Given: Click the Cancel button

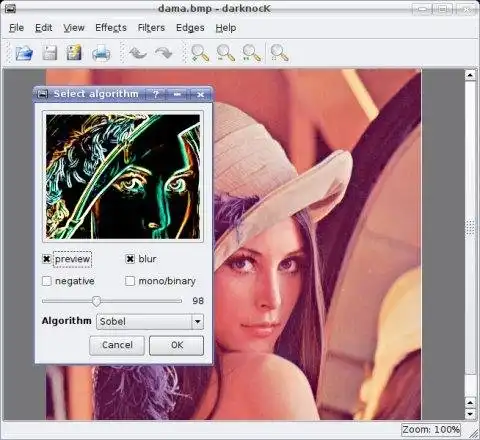Looking at the screenshot, I should click(117, 345).
